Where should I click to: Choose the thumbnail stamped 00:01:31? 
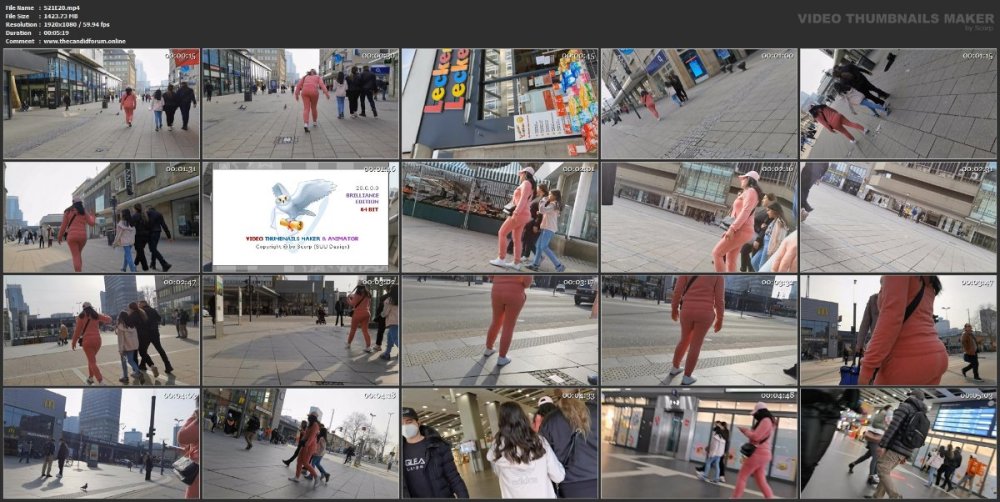[x=101, y=217]
